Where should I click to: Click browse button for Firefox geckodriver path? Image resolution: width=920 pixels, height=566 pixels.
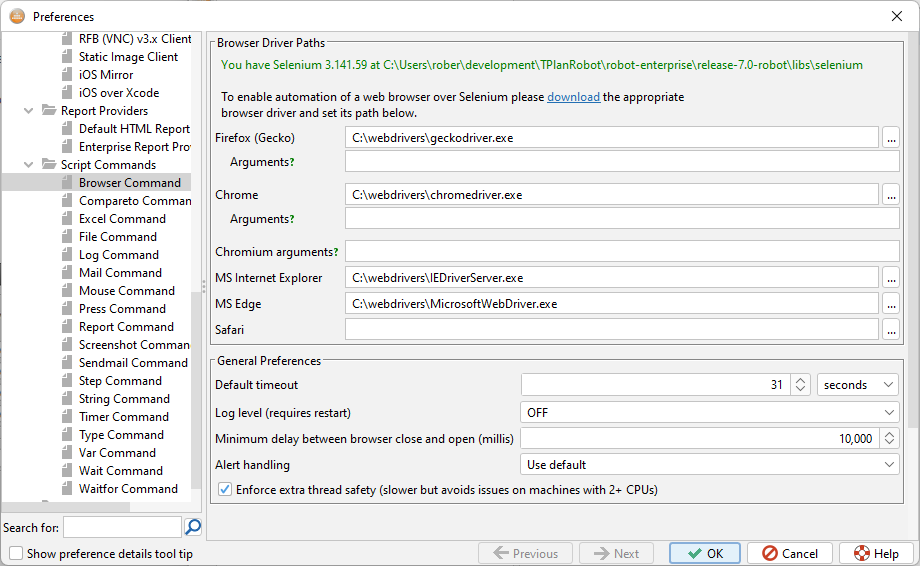[891, 137]
